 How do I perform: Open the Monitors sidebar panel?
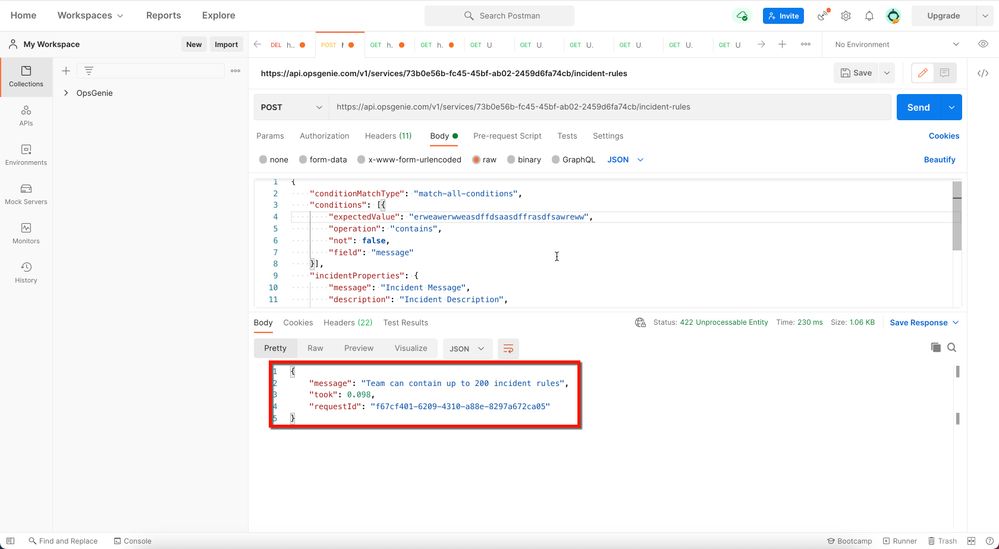coord(26,233)
